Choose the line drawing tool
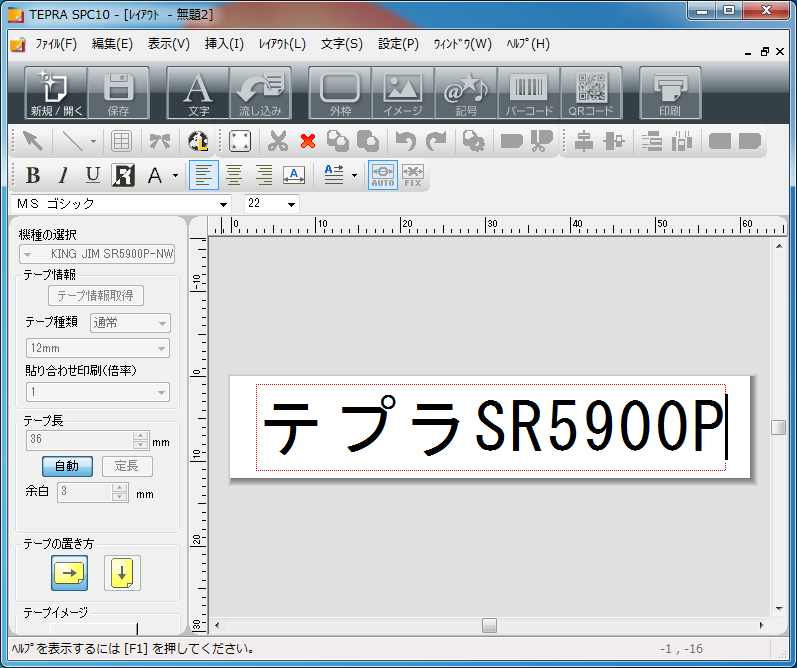Viewport: 797px width, 668px height. coord(72,141)
